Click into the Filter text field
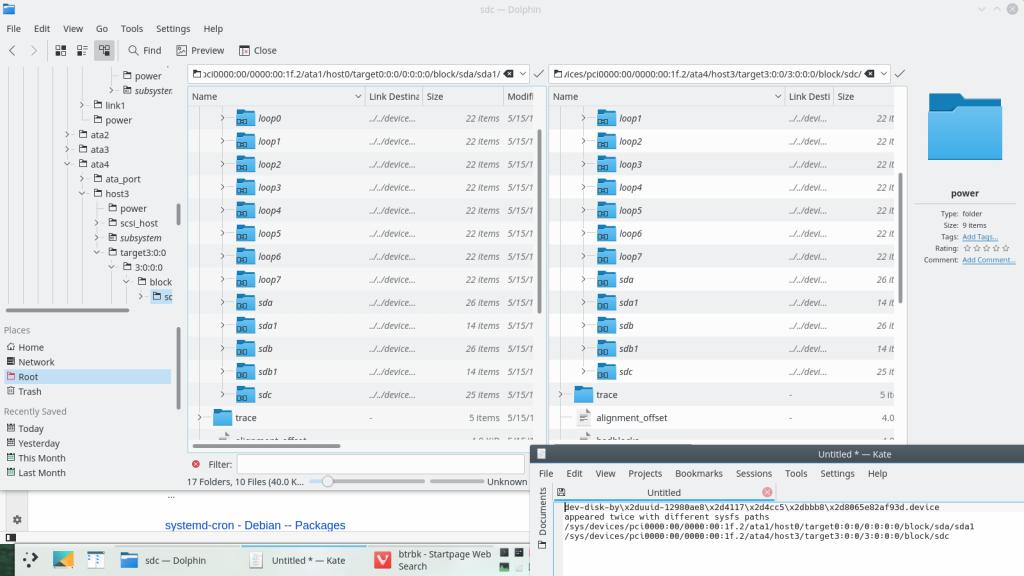The image size is (1024, 576). pos(380,464)
